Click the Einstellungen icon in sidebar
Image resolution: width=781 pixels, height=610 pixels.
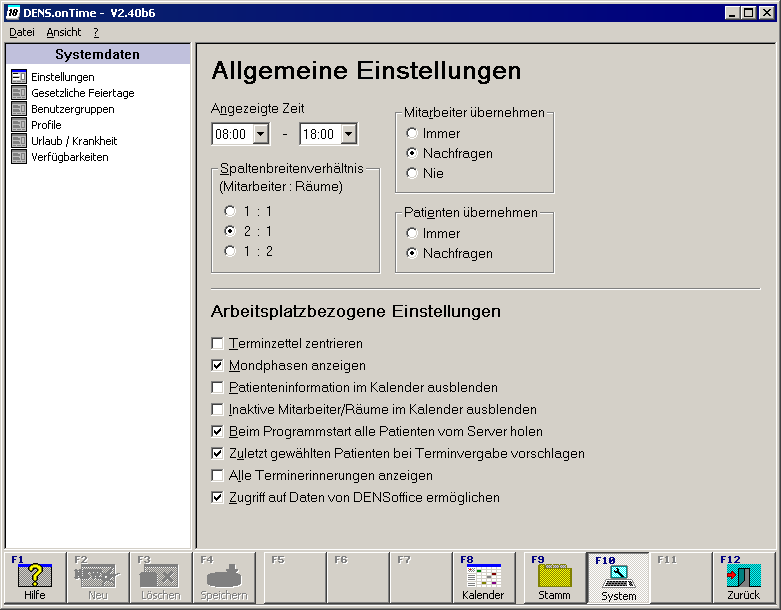coord(19,77)
